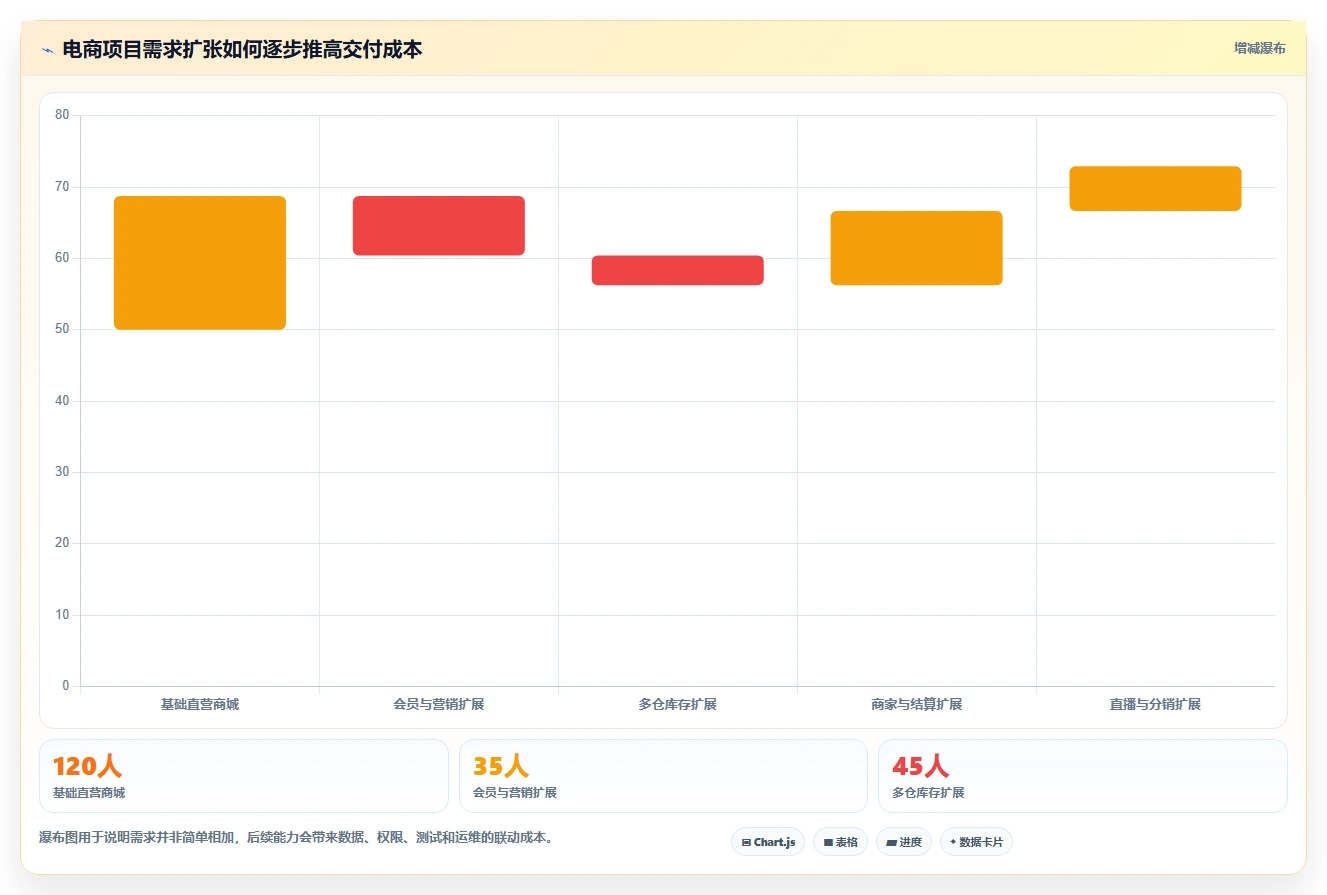Select the red 会员与营销扩展 waterfall bar
Screen dimensions: 1327x895
pyautogui.click(x=439, y=226)
